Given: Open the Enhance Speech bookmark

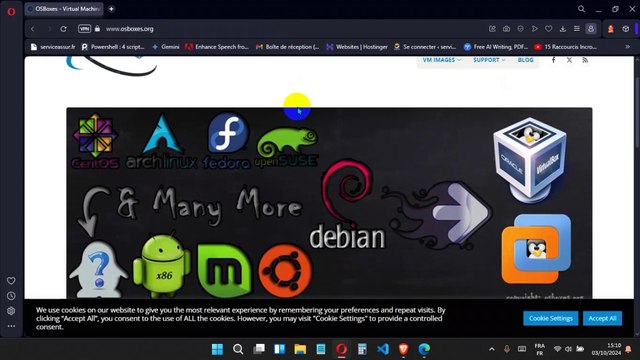Looking at the screenshot, I should [x=217, y=47].
